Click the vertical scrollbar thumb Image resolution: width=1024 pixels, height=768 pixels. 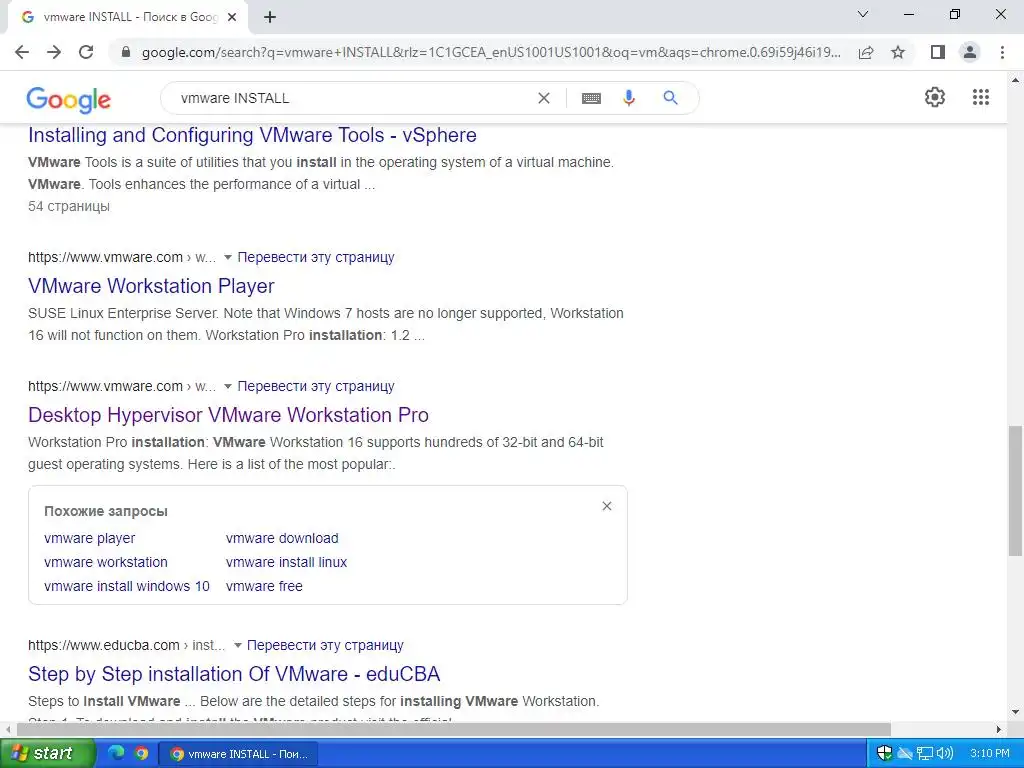pos(1015,490)
